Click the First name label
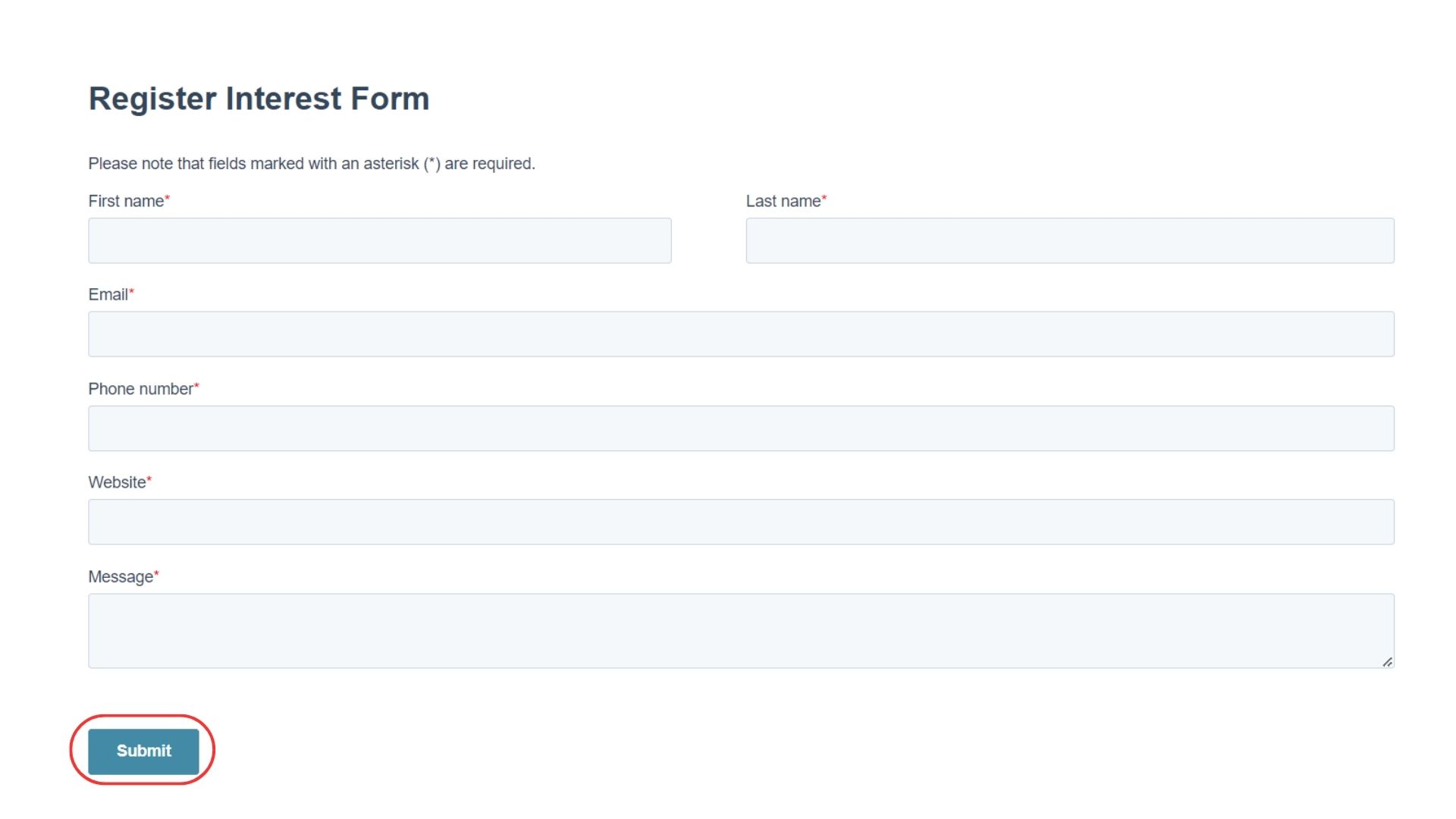1456x819 pixels. click(126, 201)
